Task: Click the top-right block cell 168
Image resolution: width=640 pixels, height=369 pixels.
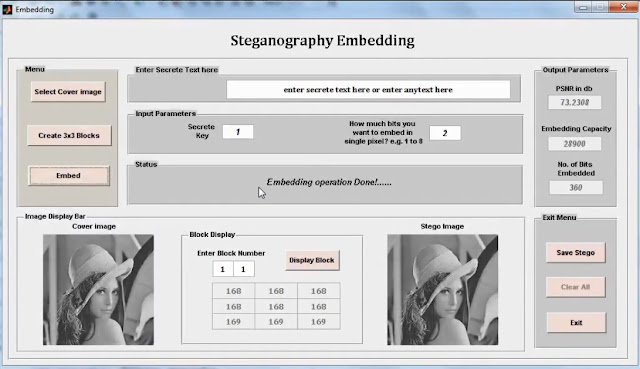Action: point(318,291)
